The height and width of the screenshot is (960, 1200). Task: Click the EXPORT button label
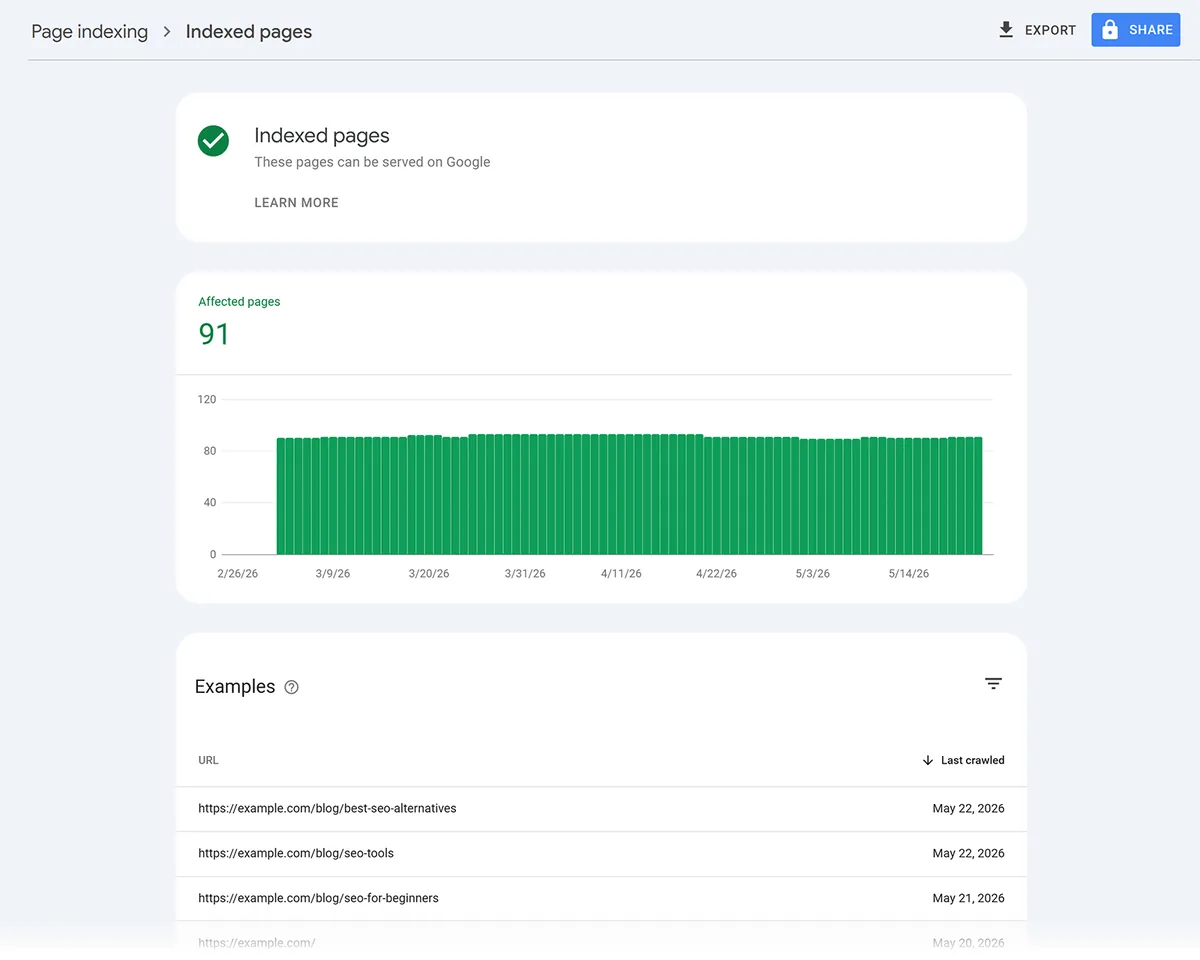pos(1050,30)
